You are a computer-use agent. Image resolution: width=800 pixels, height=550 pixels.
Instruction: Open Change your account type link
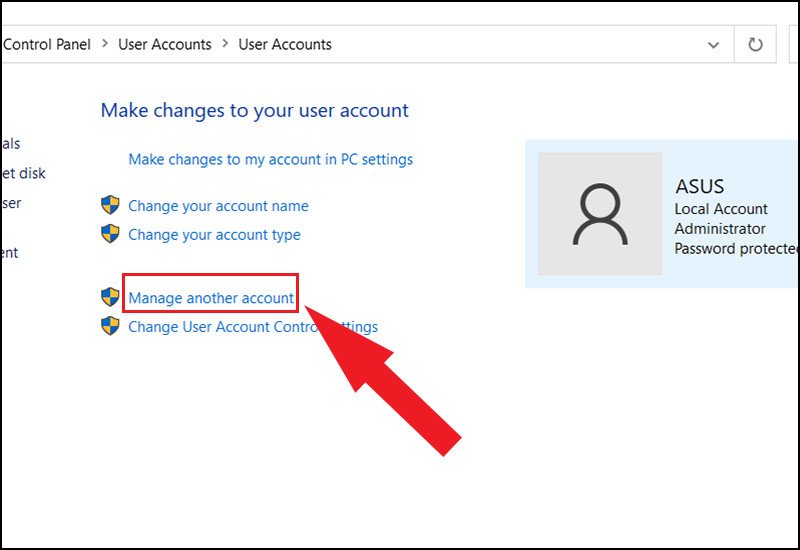click(x=214, y=235)
